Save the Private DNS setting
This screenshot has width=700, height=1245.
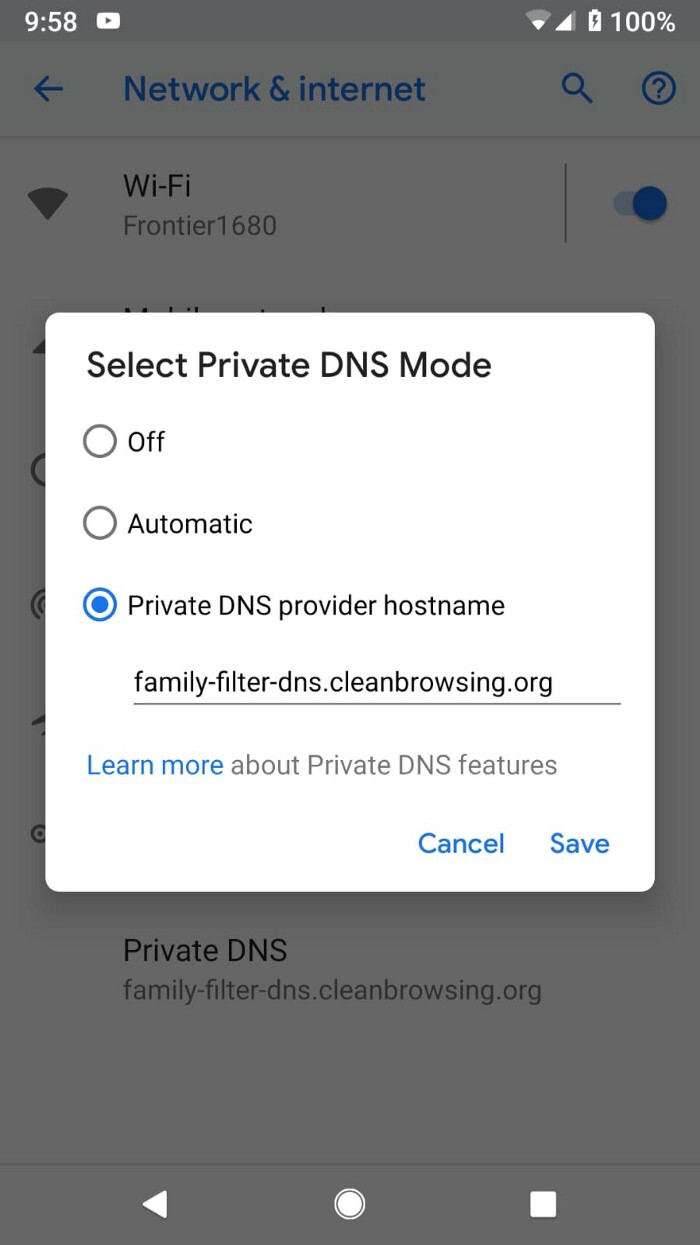coord(579,843)
